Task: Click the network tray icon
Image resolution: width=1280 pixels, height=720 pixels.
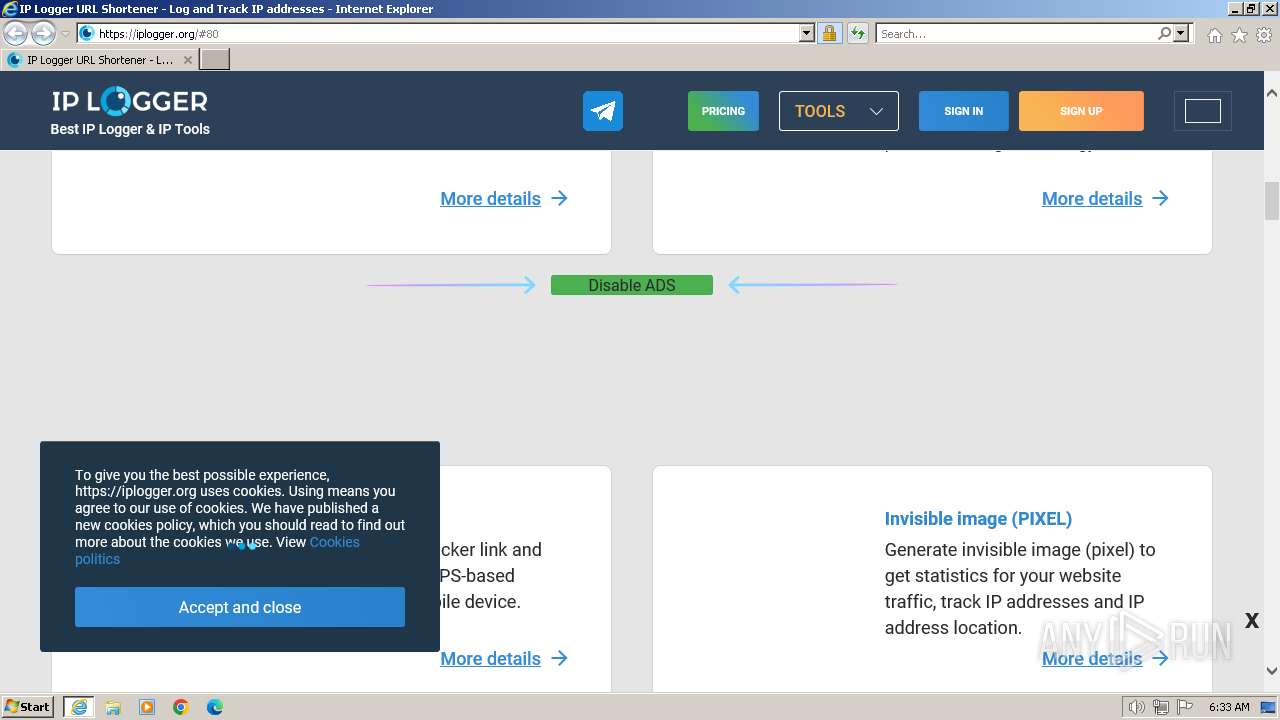Action: [1160, 707]
